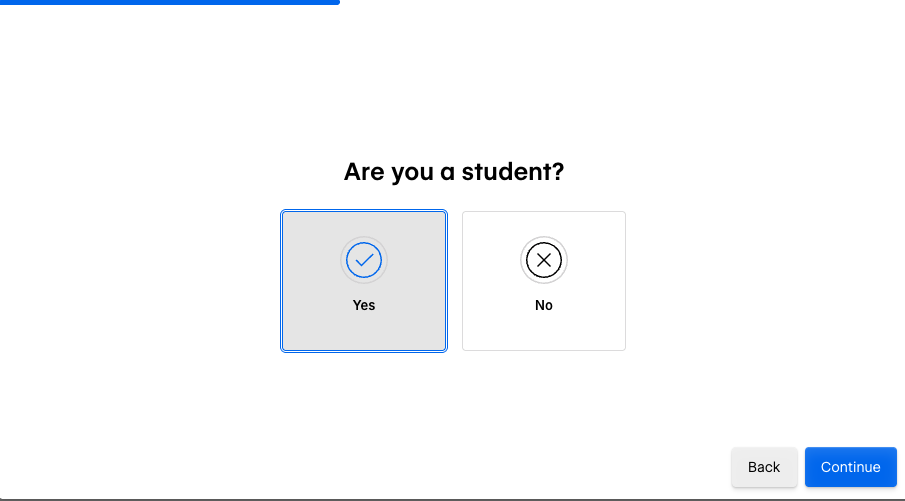Click the unfilled progress track at top right

tap(622, 2)
